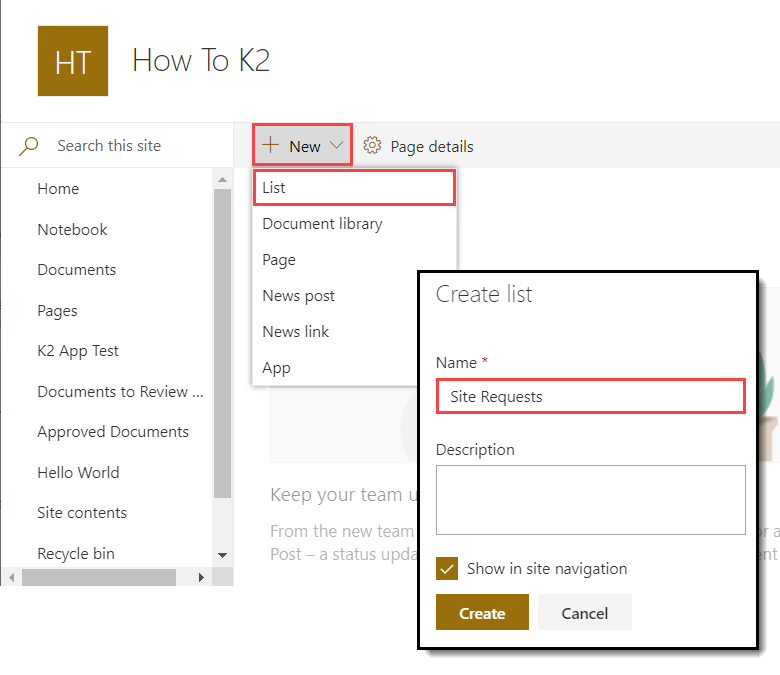780x675 pixels.
Task: Open Notebook navigation link
Action: pos(72,230)
